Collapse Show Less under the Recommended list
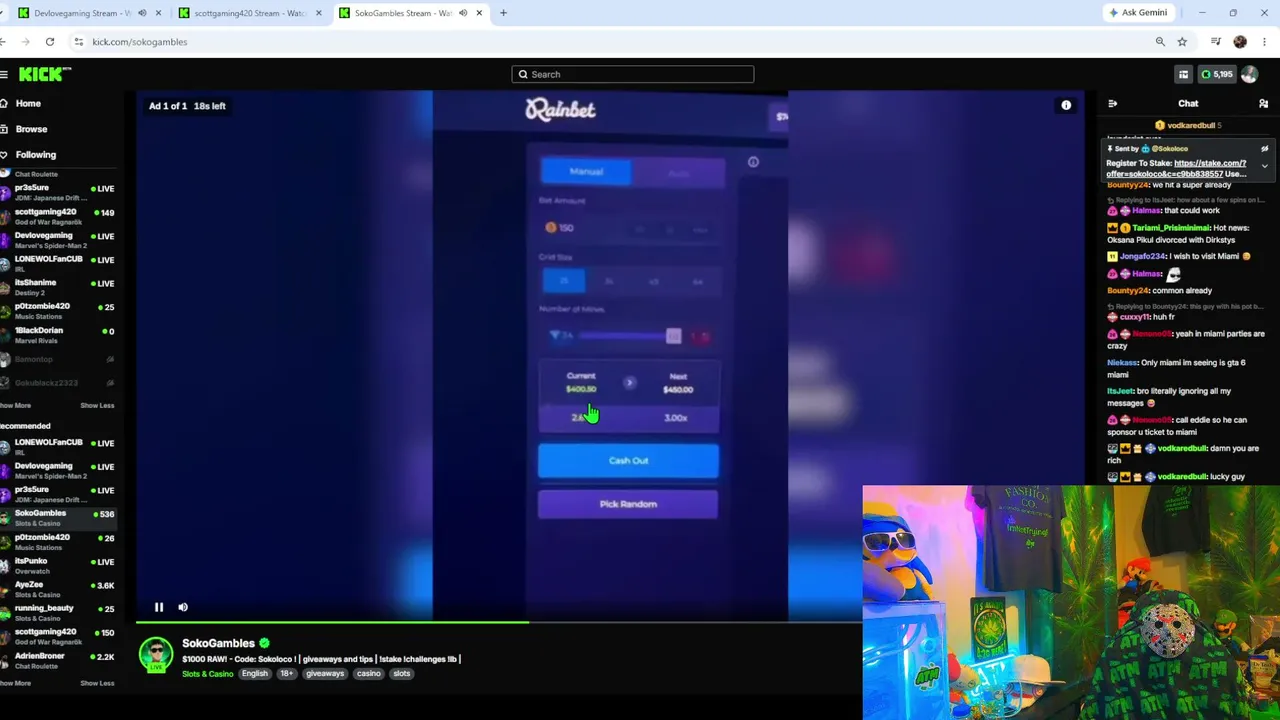Viewport: 1280px width, 720px height. click(97, 683)
